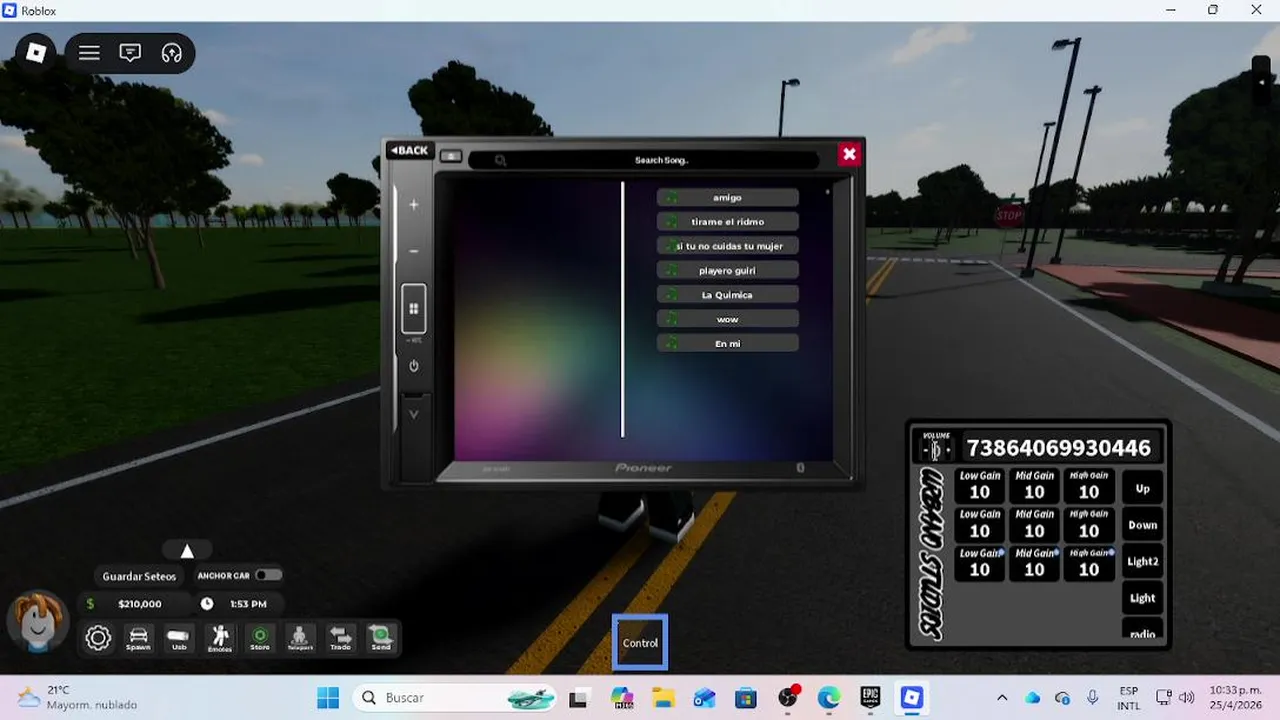Open the Teleport icon

click(300, 638)
